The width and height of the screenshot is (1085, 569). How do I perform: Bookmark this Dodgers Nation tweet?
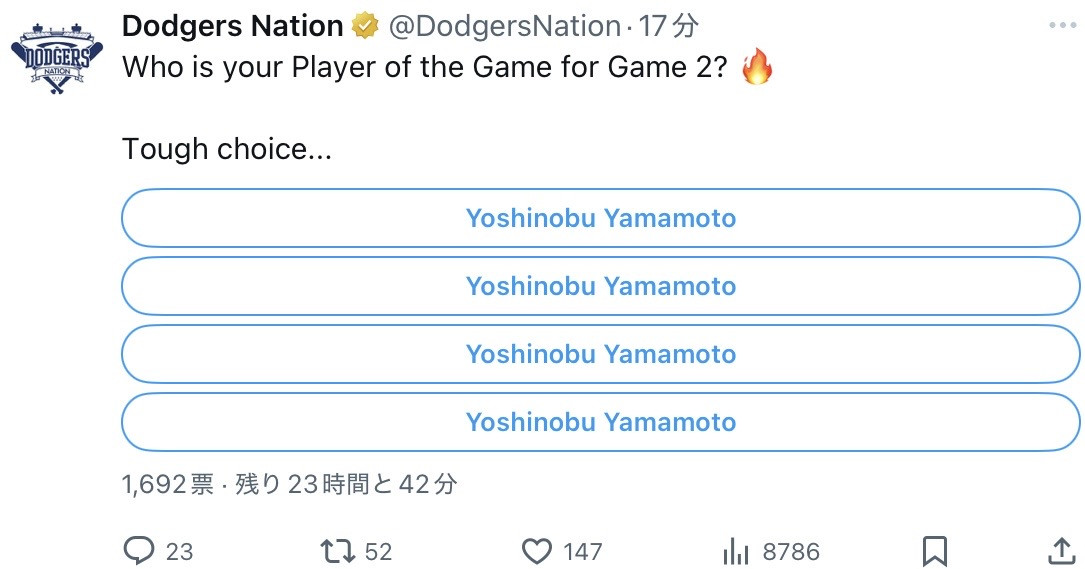tap(934, 551)
